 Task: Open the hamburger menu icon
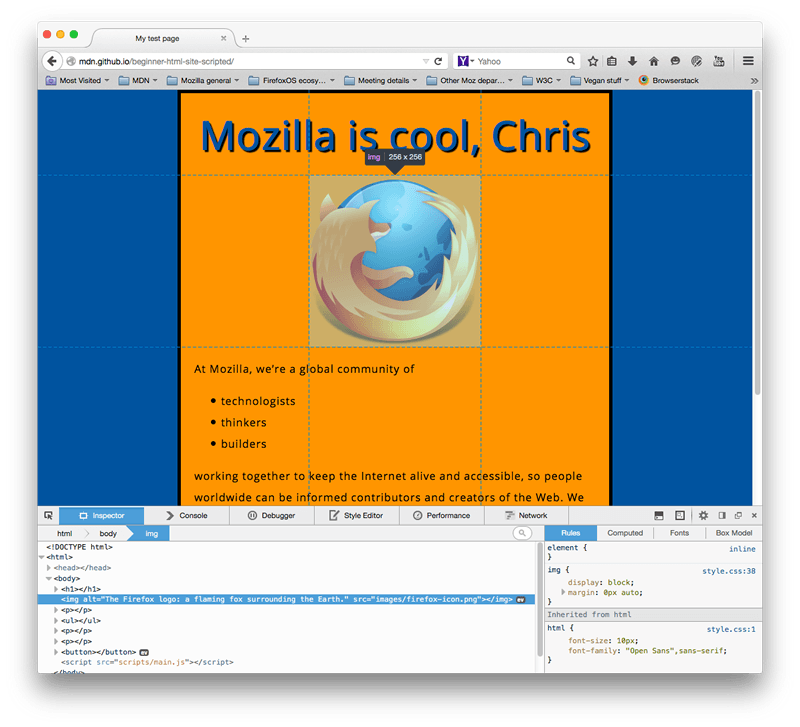click(748, 61)
